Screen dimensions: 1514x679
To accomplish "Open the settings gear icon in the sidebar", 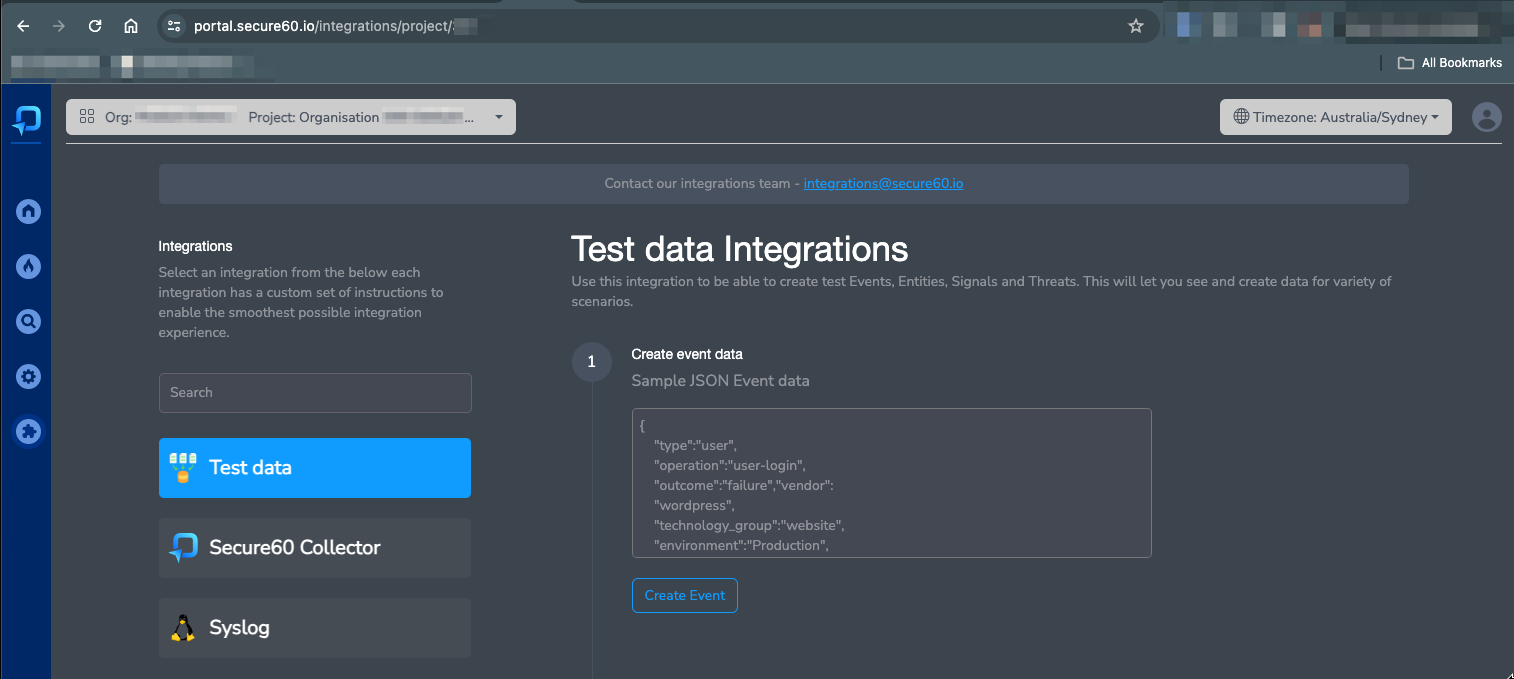I will tap(28, 376).
